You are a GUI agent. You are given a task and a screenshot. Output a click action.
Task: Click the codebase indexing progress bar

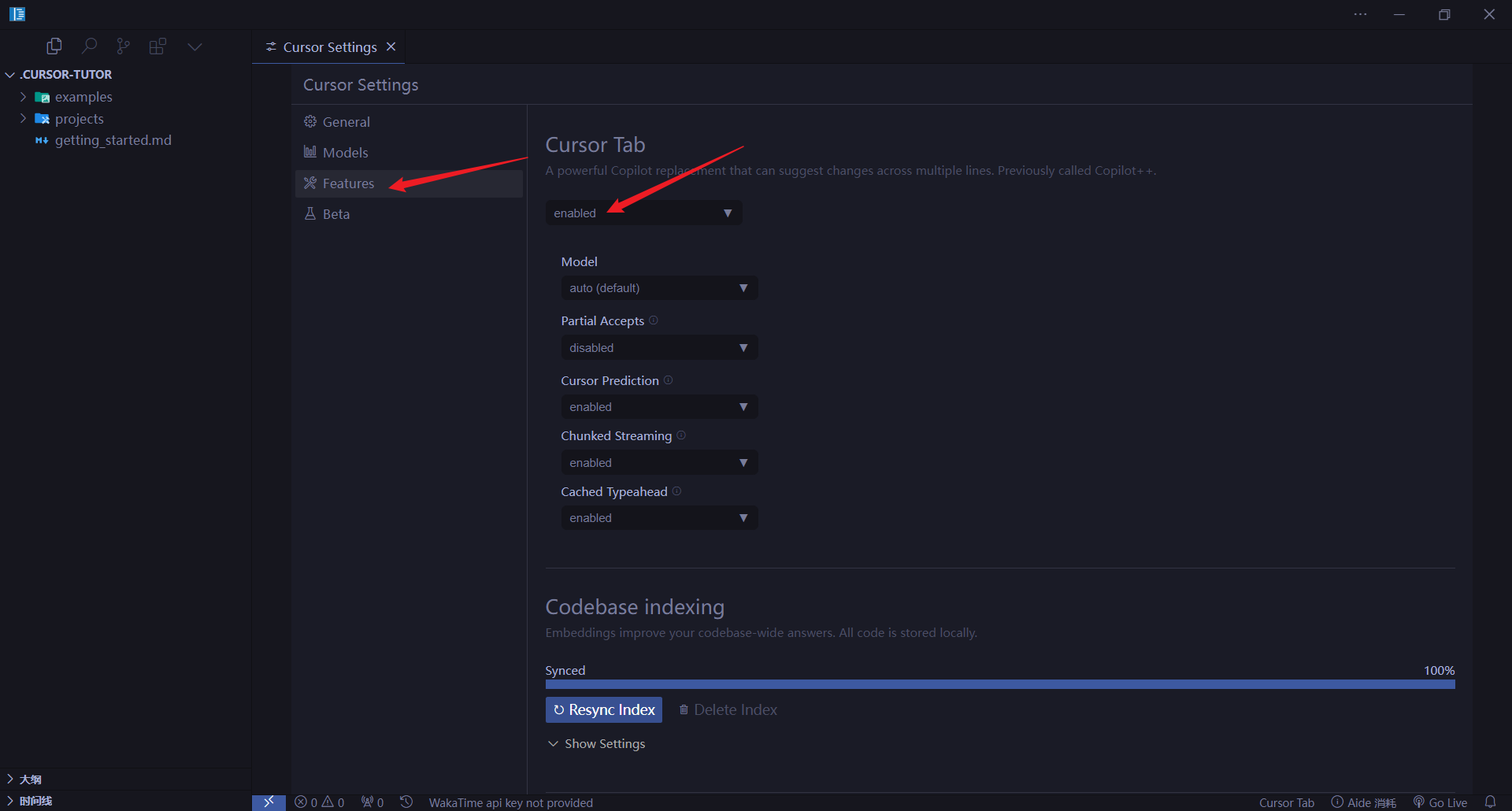1000,685
